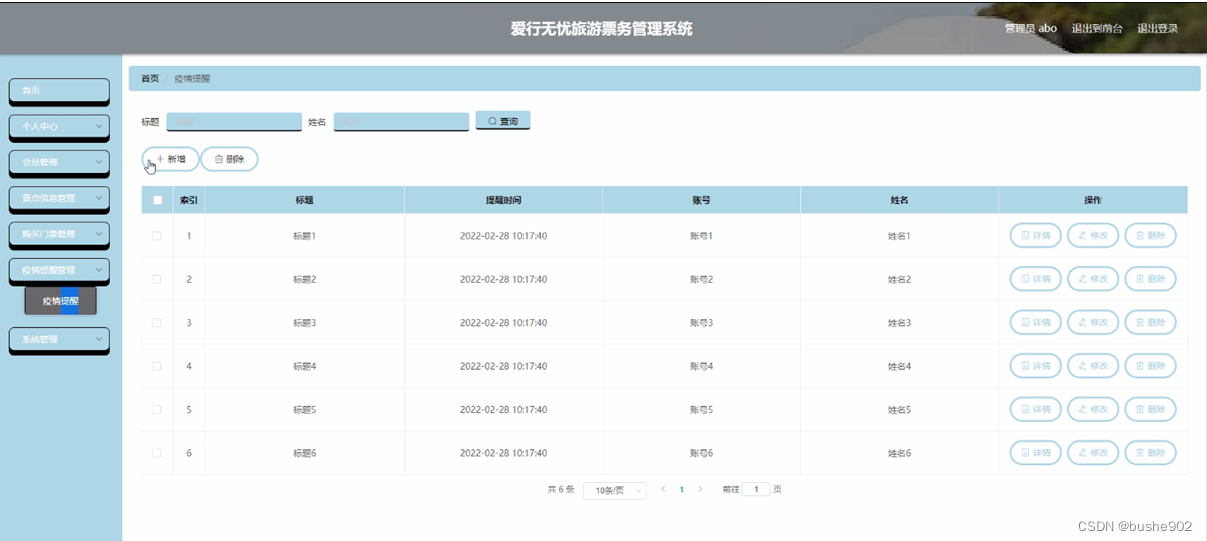Viewport: 1207px width, 541px height.
Task: Collapse the 疫情提醒管理 sidebar menu
Action: [59, 270]
